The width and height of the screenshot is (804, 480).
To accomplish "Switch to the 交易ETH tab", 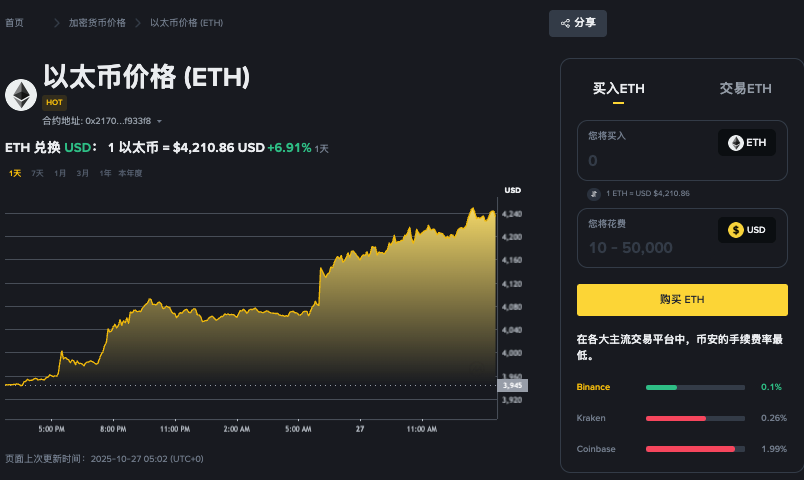I will click(745, 88).
